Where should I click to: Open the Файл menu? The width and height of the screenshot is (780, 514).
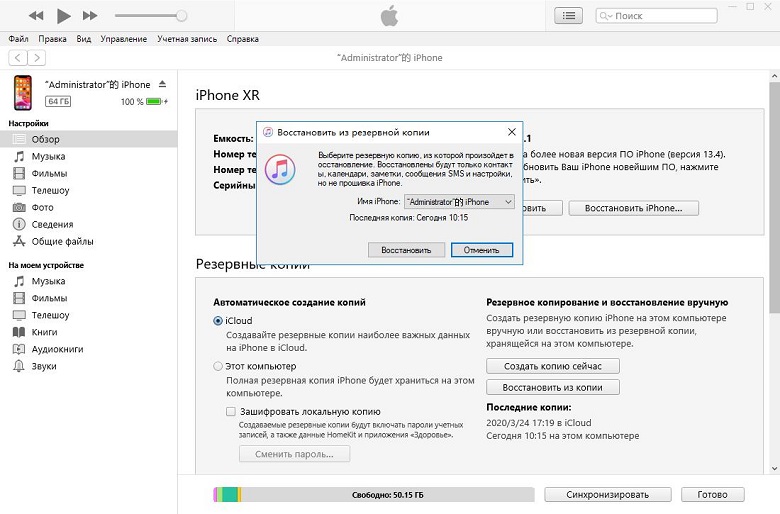(x=18, y=39)
